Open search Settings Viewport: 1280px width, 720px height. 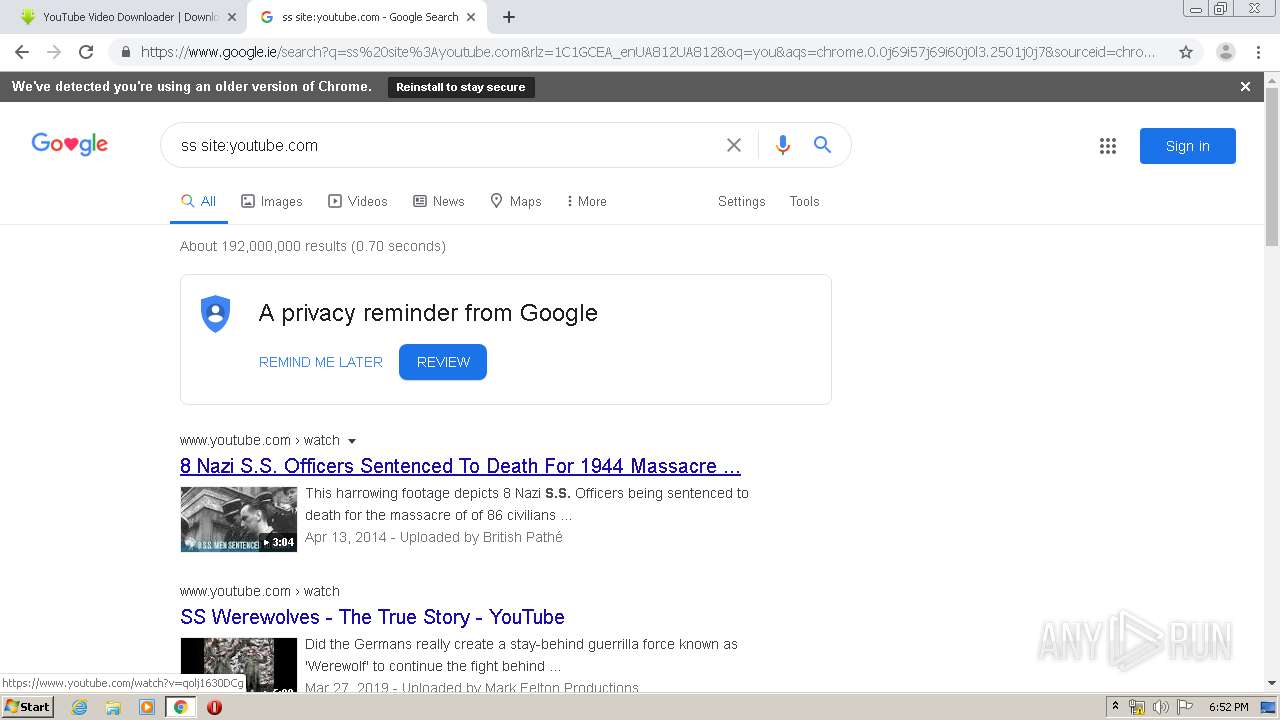pyautogui.click(x=741, y=201)
